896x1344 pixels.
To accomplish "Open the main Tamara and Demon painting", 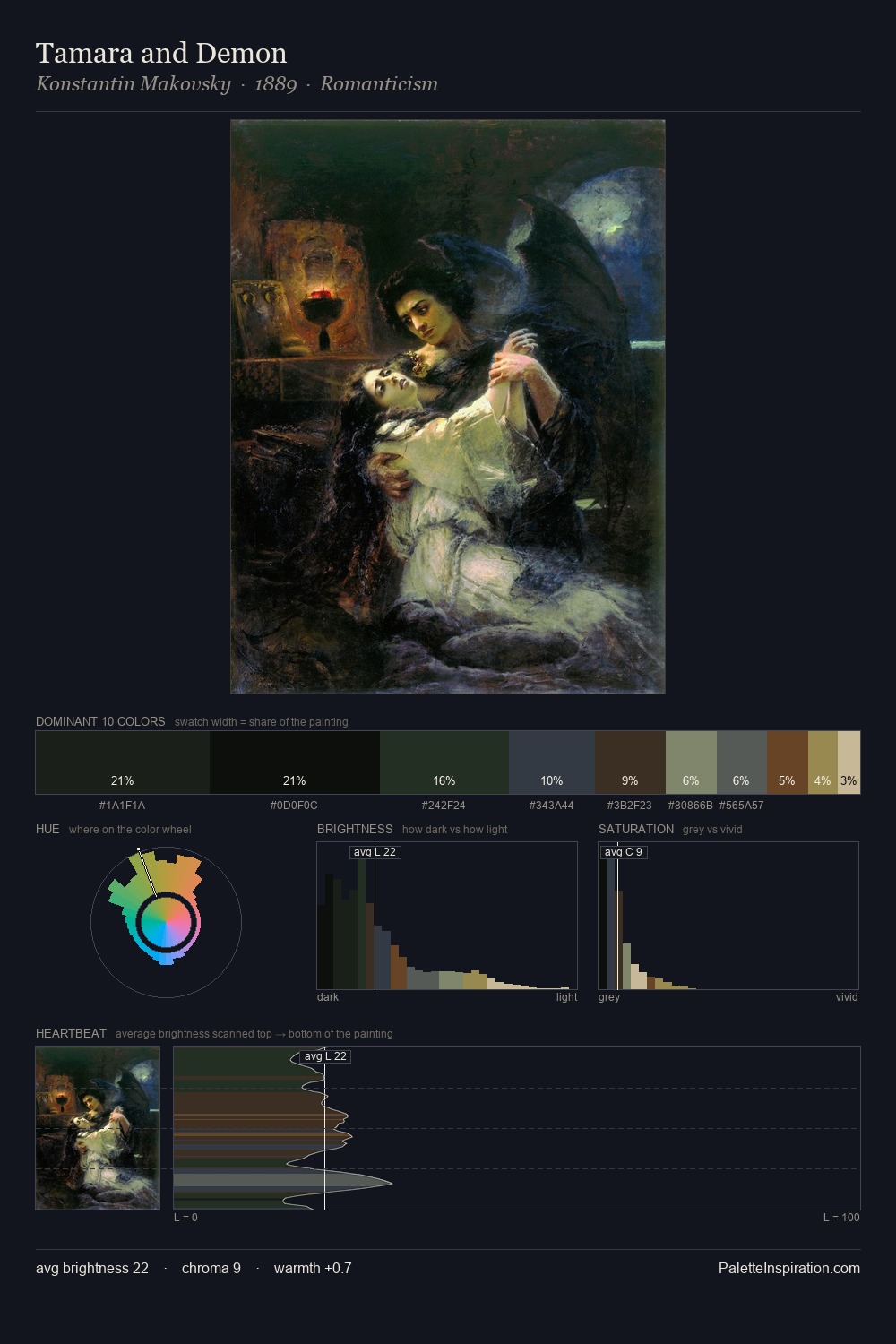I will click(448, 407).
